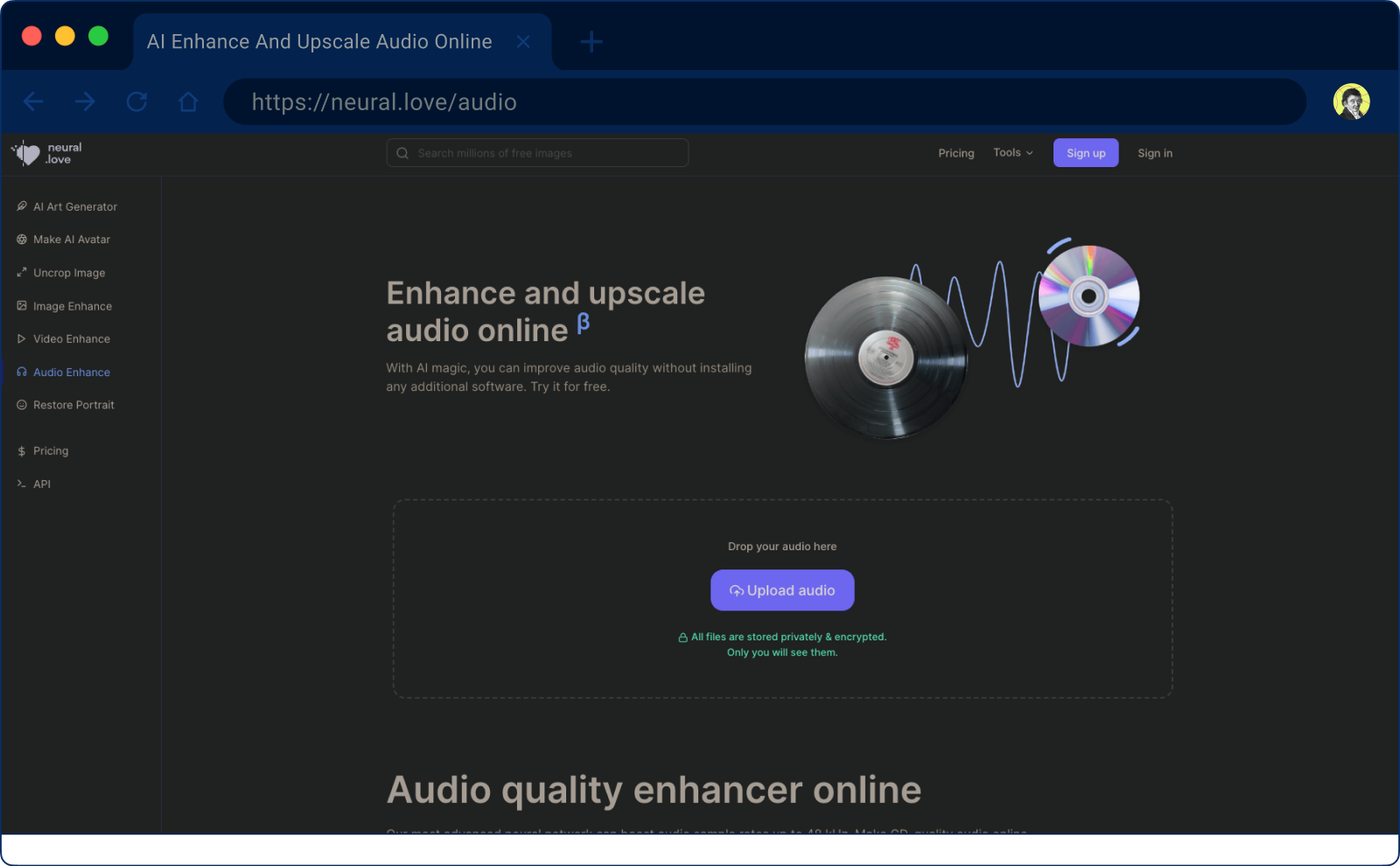Reload the current page
This screenshot has height=866, width=1400.
[x=137, y=101]
